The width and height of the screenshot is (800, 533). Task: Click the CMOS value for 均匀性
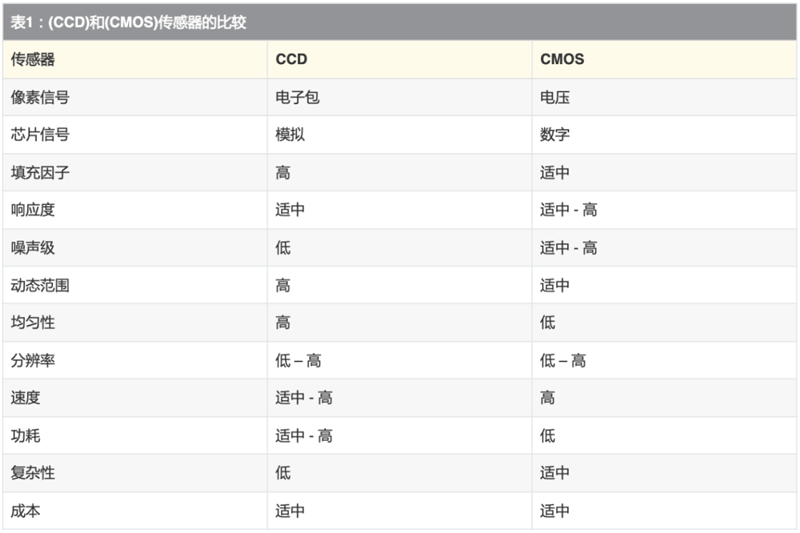pos(547,323)
